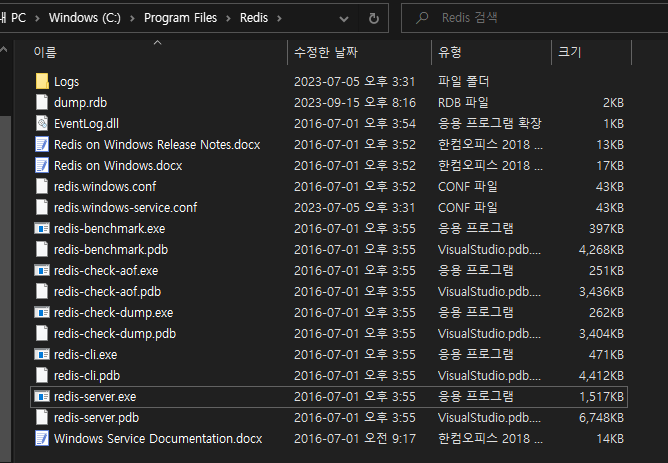
Task: Refresh the Redis folder view
Action: point(374,18)
